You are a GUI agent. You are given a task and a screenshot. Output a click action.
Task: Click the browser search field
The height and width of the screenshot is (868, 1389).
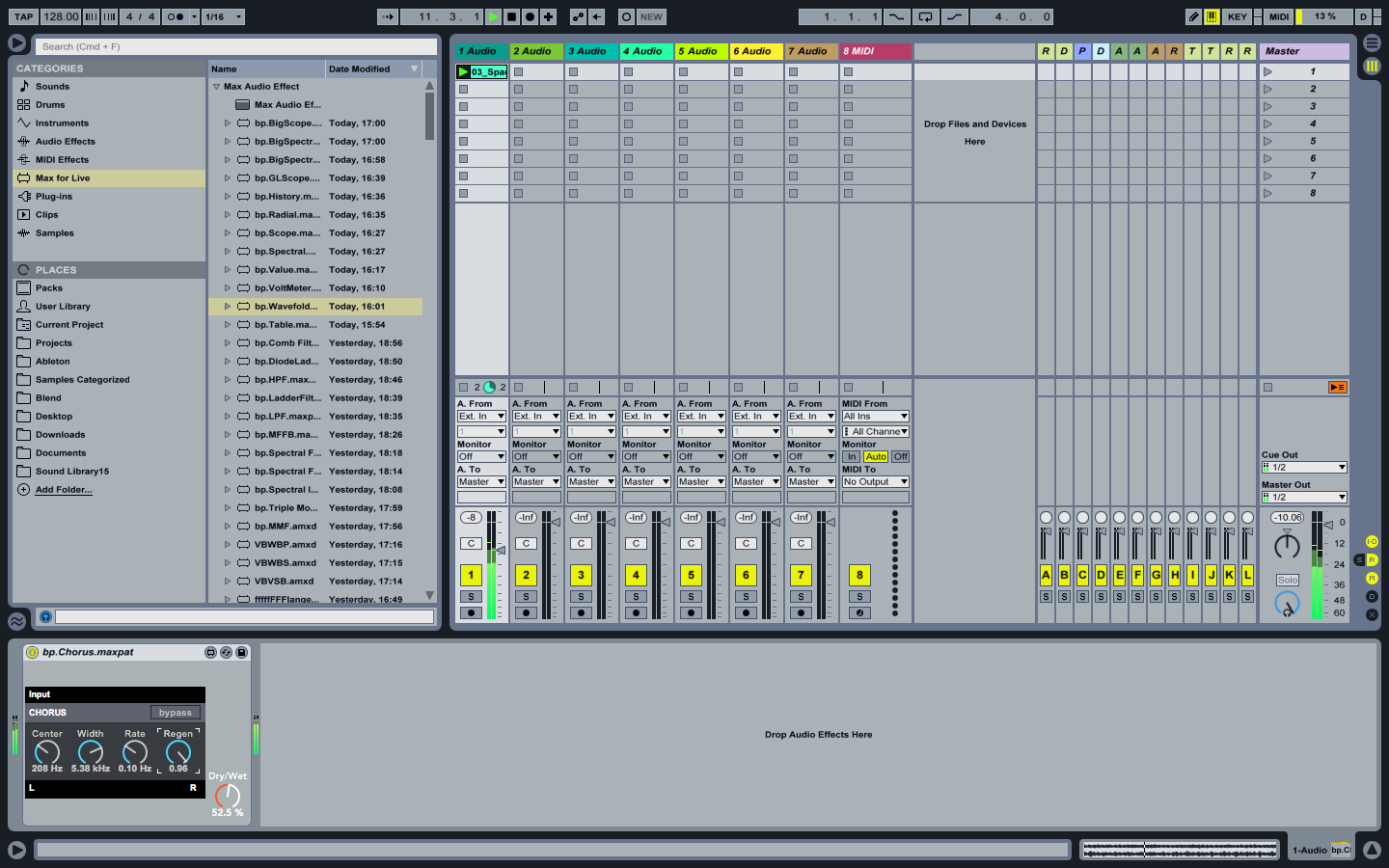236,46
